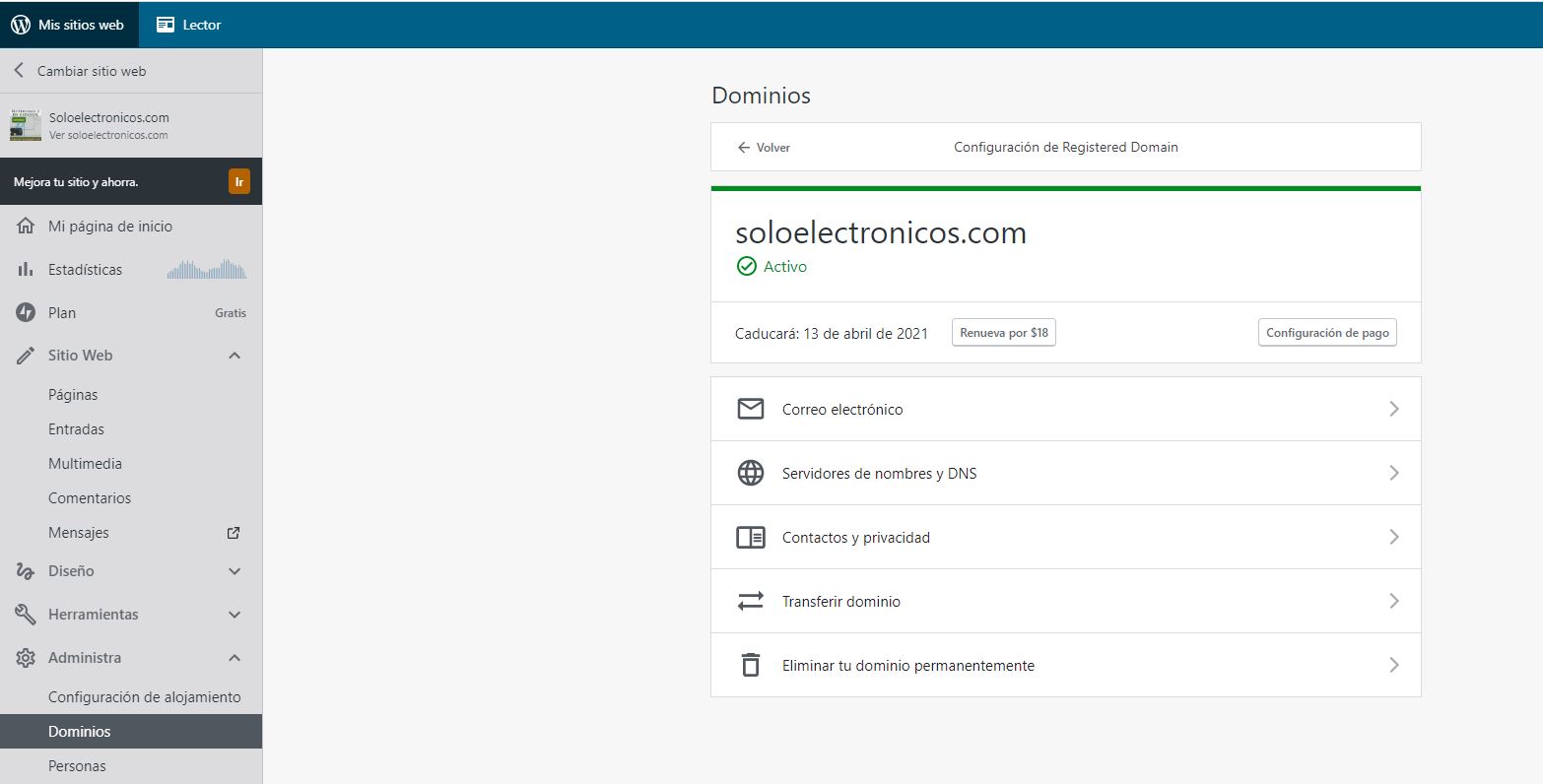Expand the Herramientas section
The image size is (1543, 784).
point(235,615)
